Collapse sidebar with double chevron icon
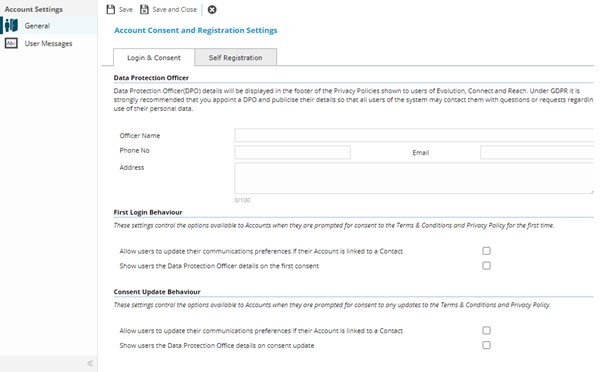600x372 pixels. [90, 363]
